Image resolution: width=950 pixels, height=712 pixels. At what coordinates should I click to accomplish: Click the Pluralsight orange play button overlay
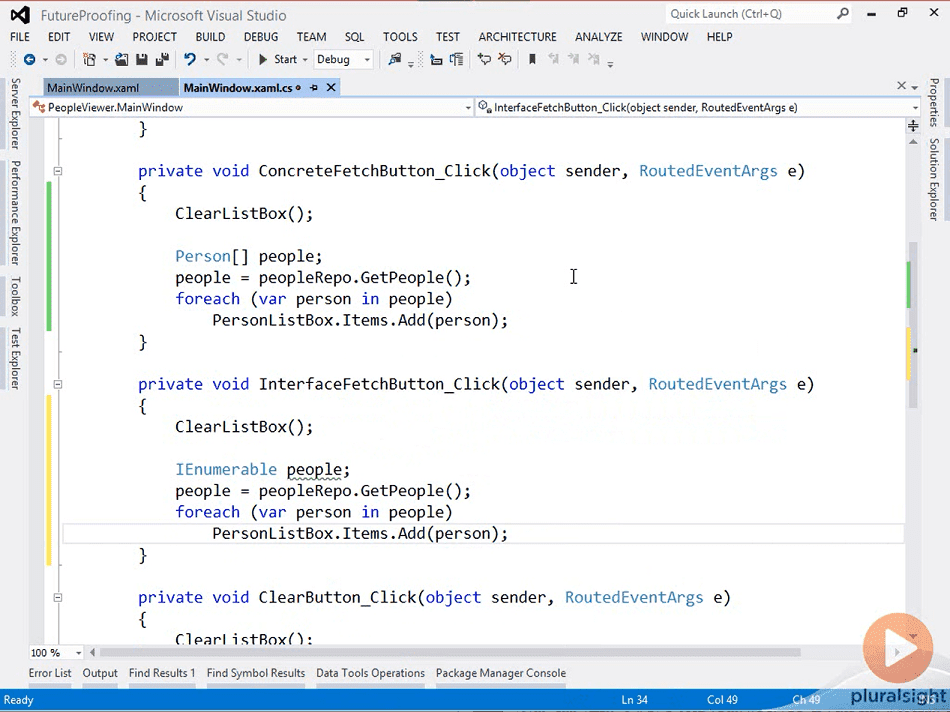coord(897,649)
